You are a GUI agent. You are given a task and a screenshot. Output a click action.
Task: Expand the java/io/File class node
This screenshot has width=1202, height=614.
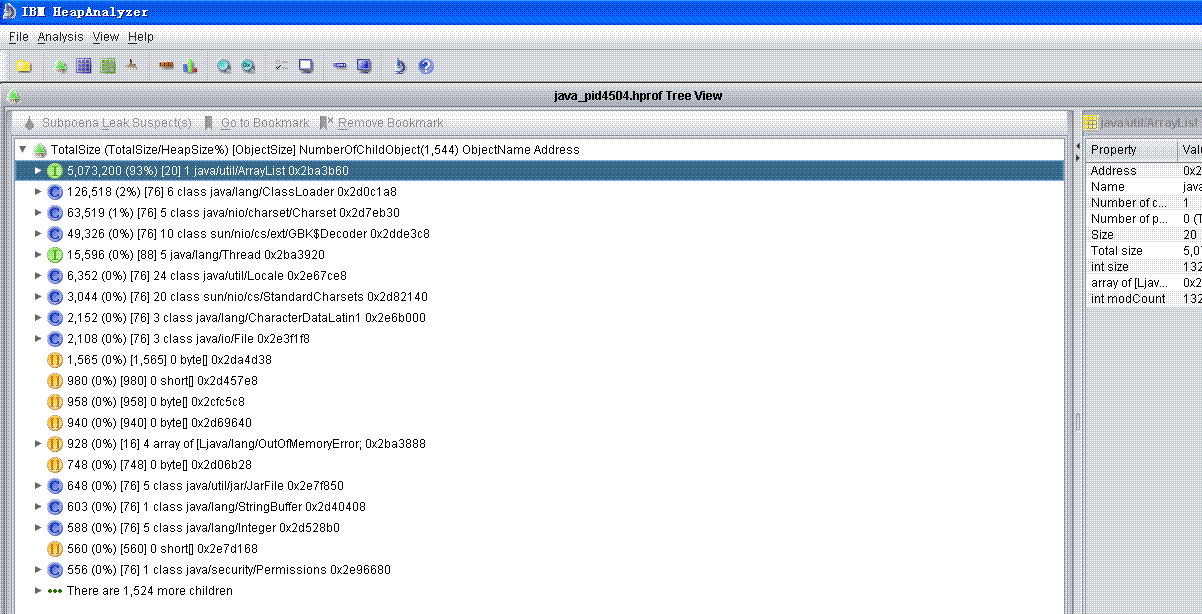38,339
